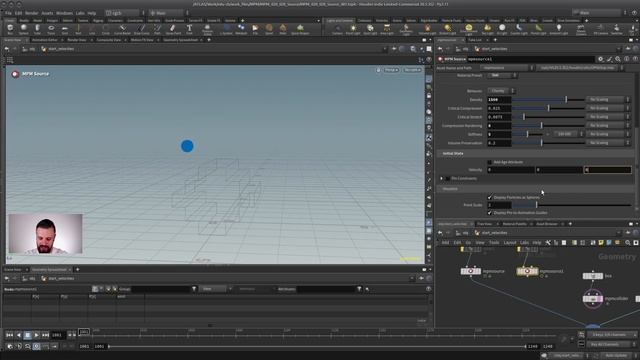This screenshot has height=360, width=640.
Task: Select the Torus shelf tool
Action: pyautogui.click(x=51, y=29)
